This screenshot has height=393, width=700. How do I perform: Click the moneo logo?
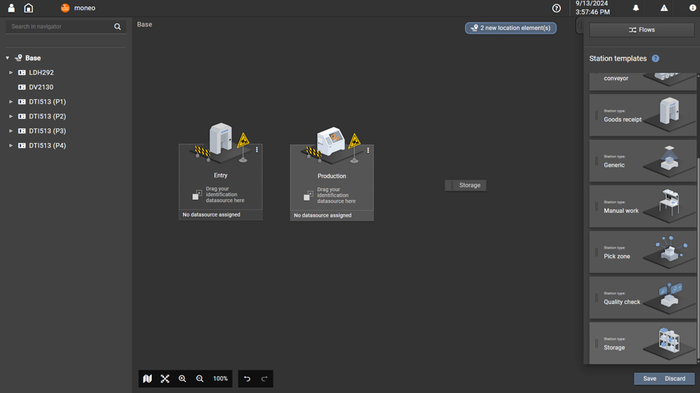65,8
